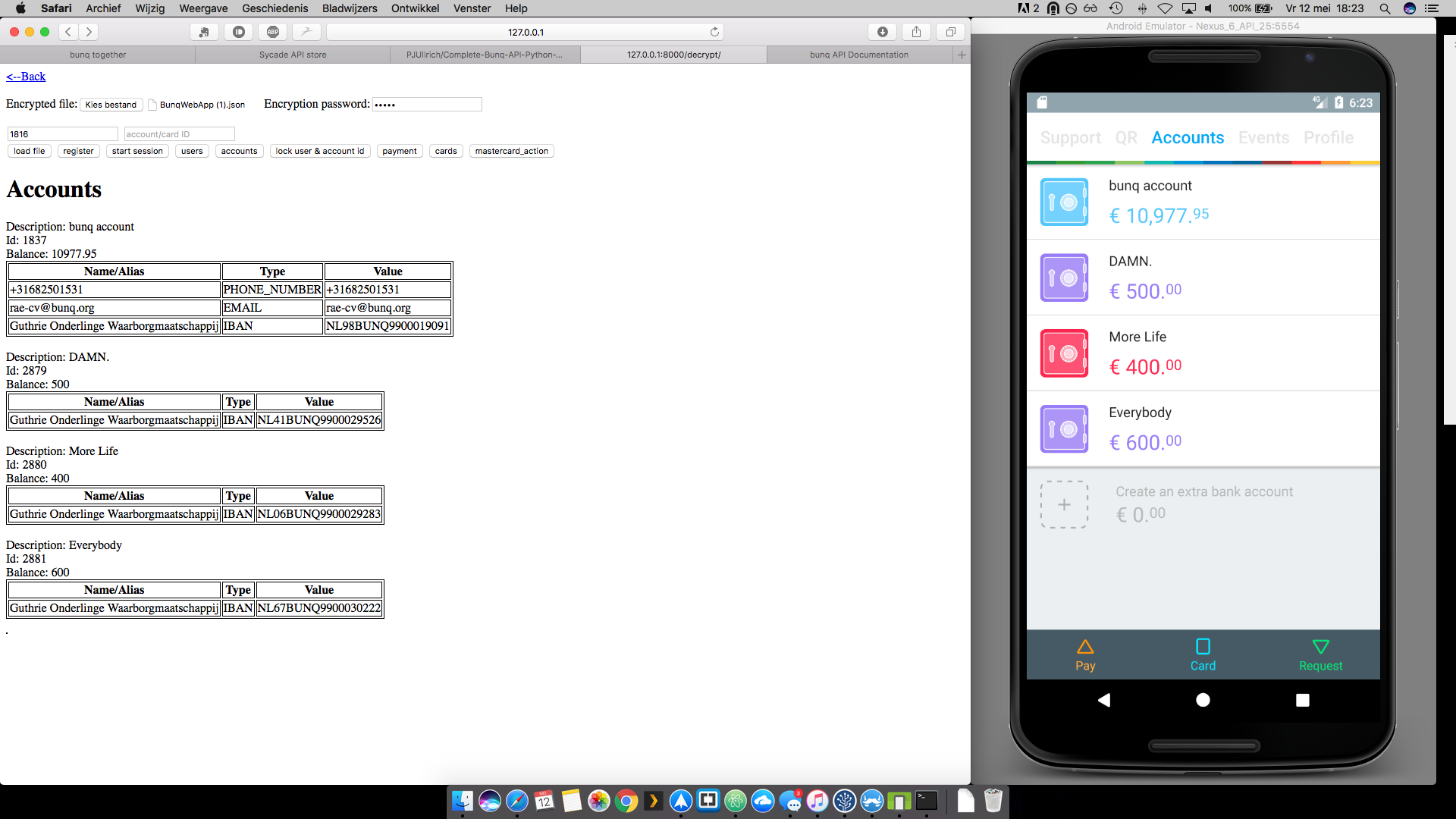The height and width of the screenshot is (819, 1456).
Task: Click the Back link
Action: click(26, 77)
